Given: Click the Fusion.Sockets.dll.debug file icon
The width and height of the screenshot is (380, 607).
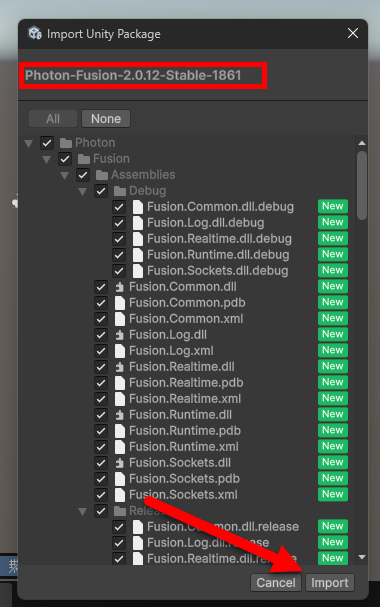Looking at the screenshot, I should [138, 271].
